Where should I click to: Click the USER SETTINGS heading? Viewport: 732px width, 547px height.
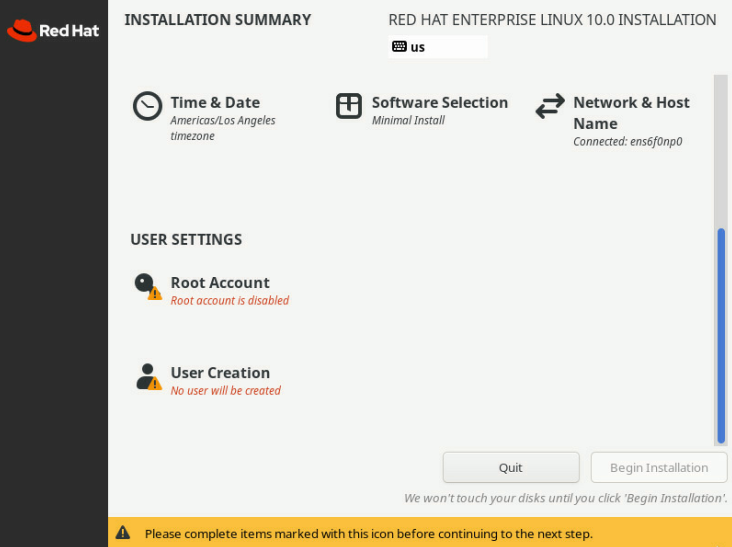186,239
